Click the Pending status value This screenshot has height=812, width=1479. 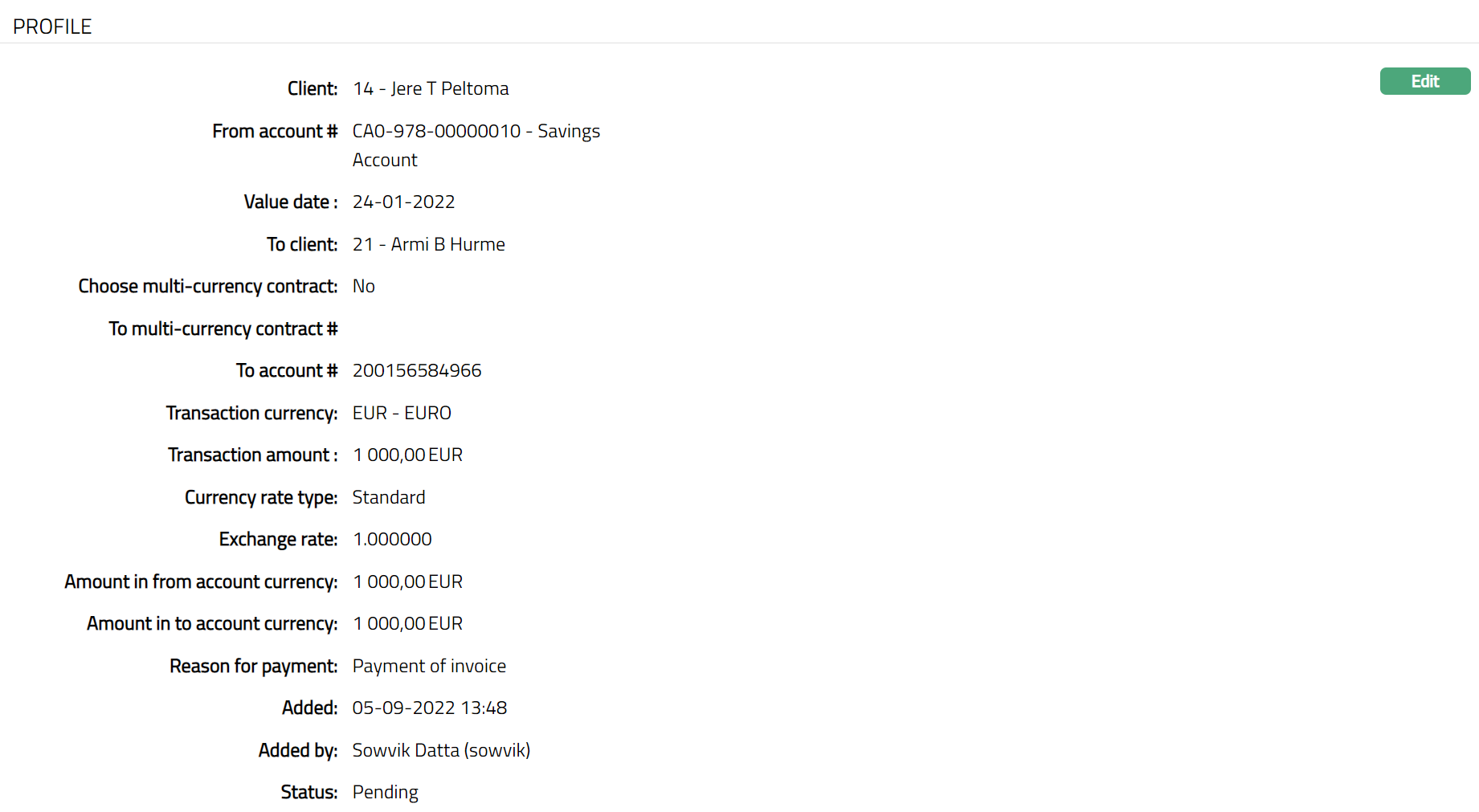[x=385, y=792]
